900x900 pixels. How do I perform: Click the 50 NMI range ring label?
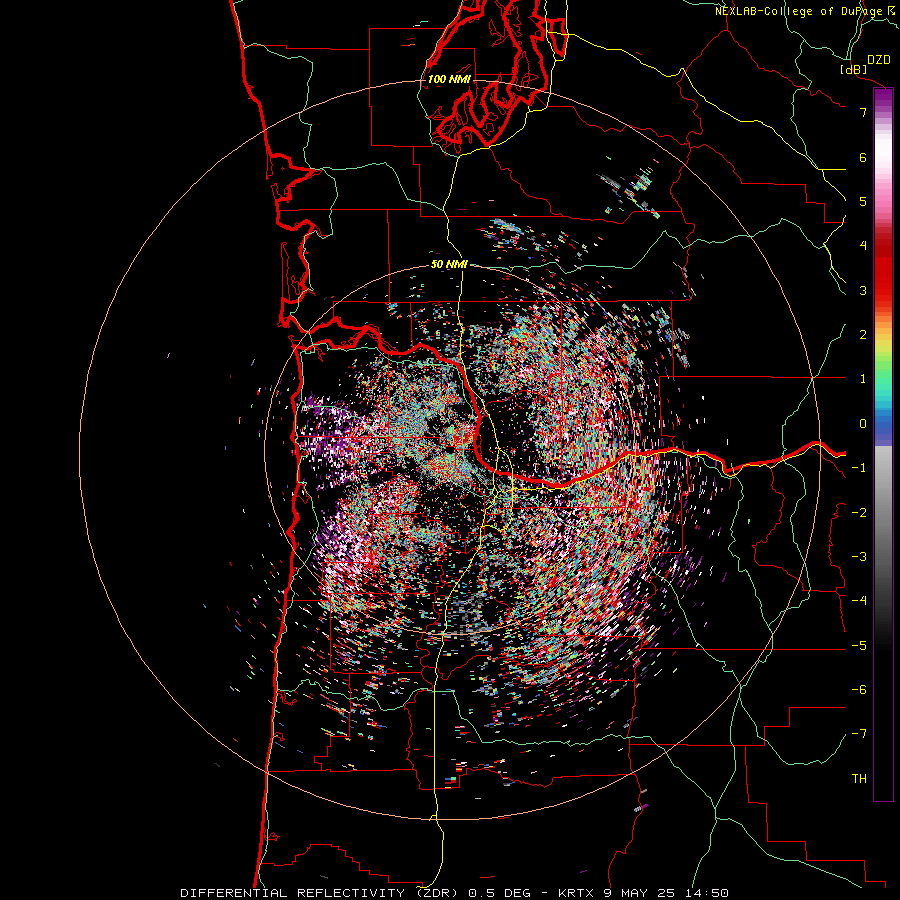point(449,264)
